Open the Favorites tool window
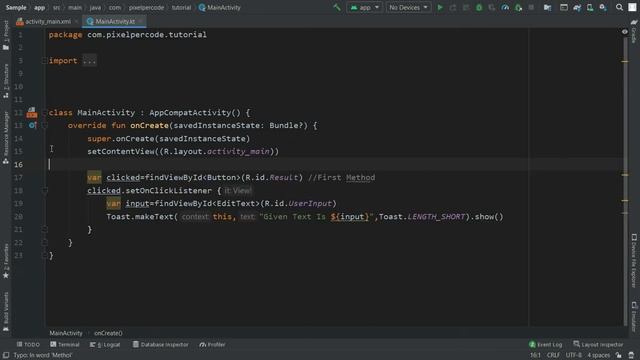The height and width of the screenshot is (360, 640). [x=6, y=261]
